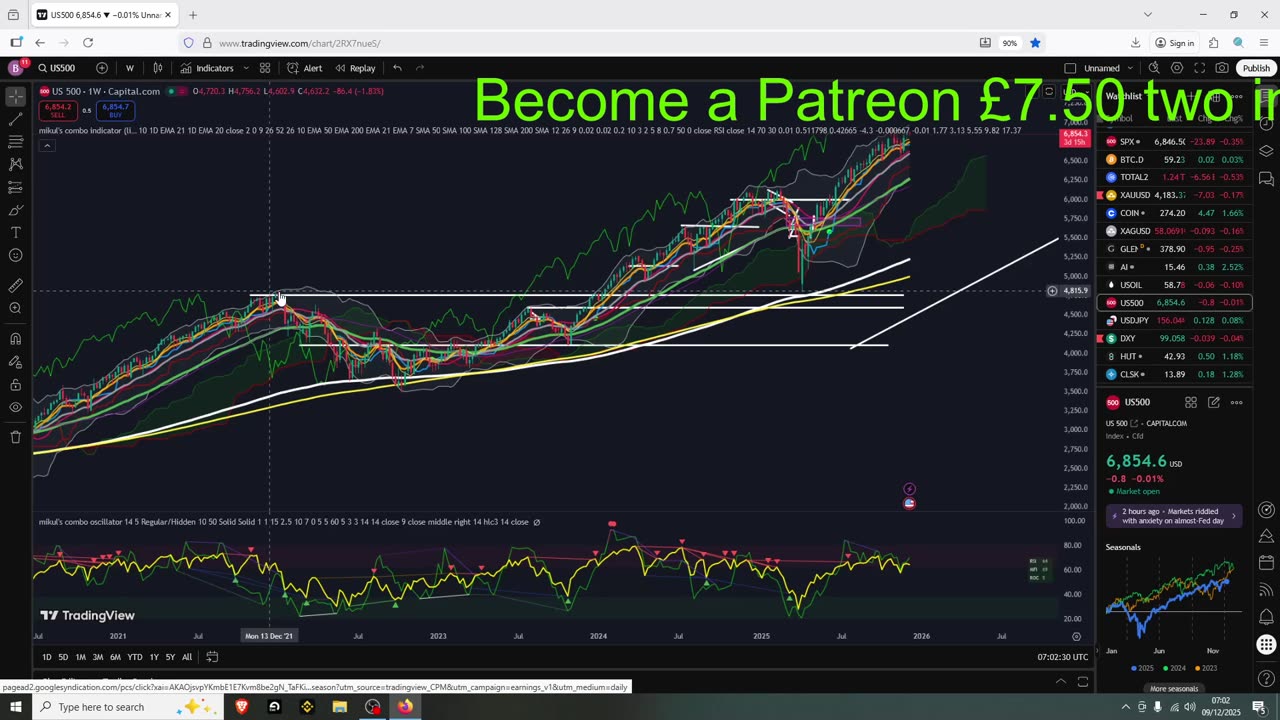The height and width of the screenshot is (720, 1280).
Task: Toggle stay in drawing mode pencil-lock
Action: (x=15, y=362)
